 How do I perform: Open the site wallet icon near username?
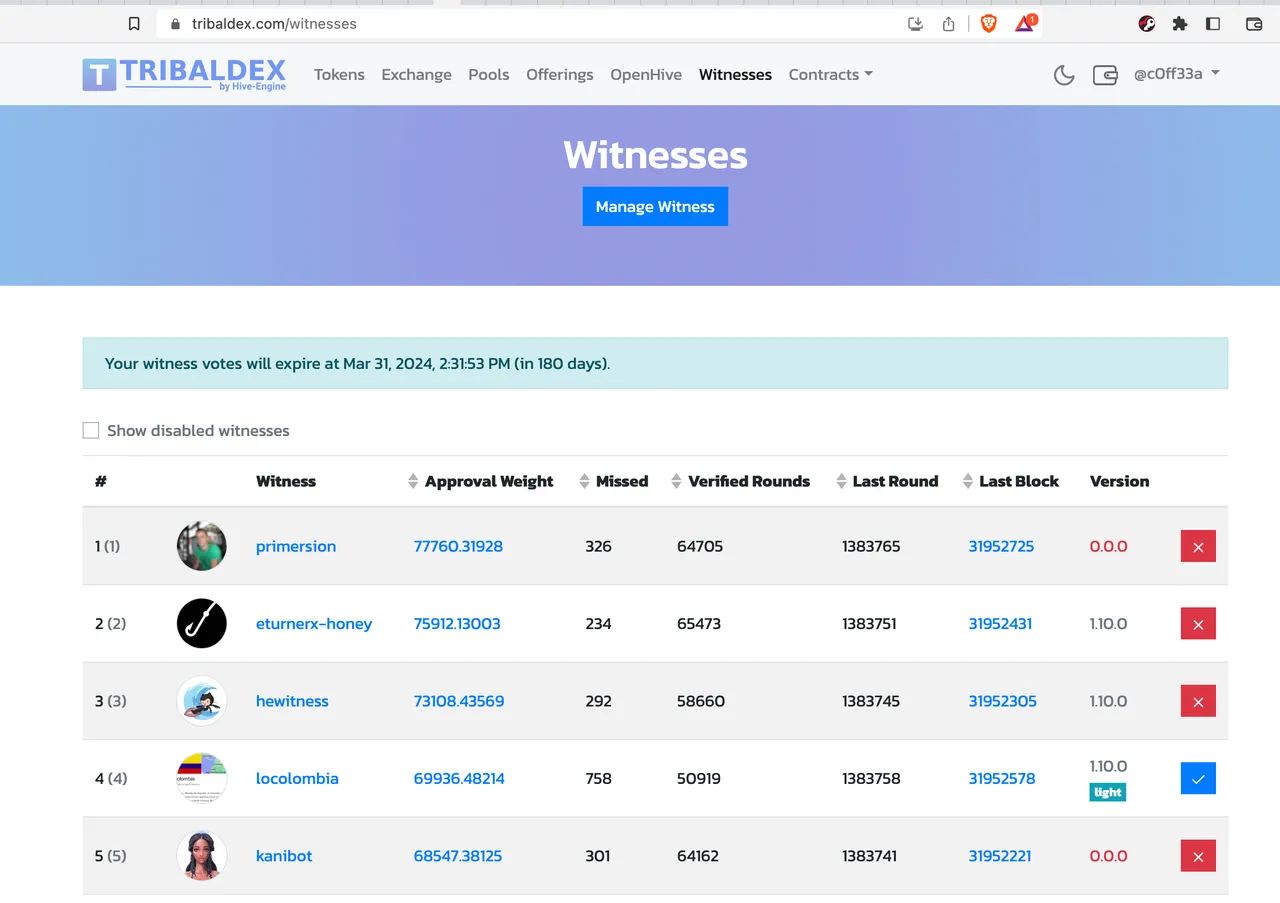point(1105,75)
